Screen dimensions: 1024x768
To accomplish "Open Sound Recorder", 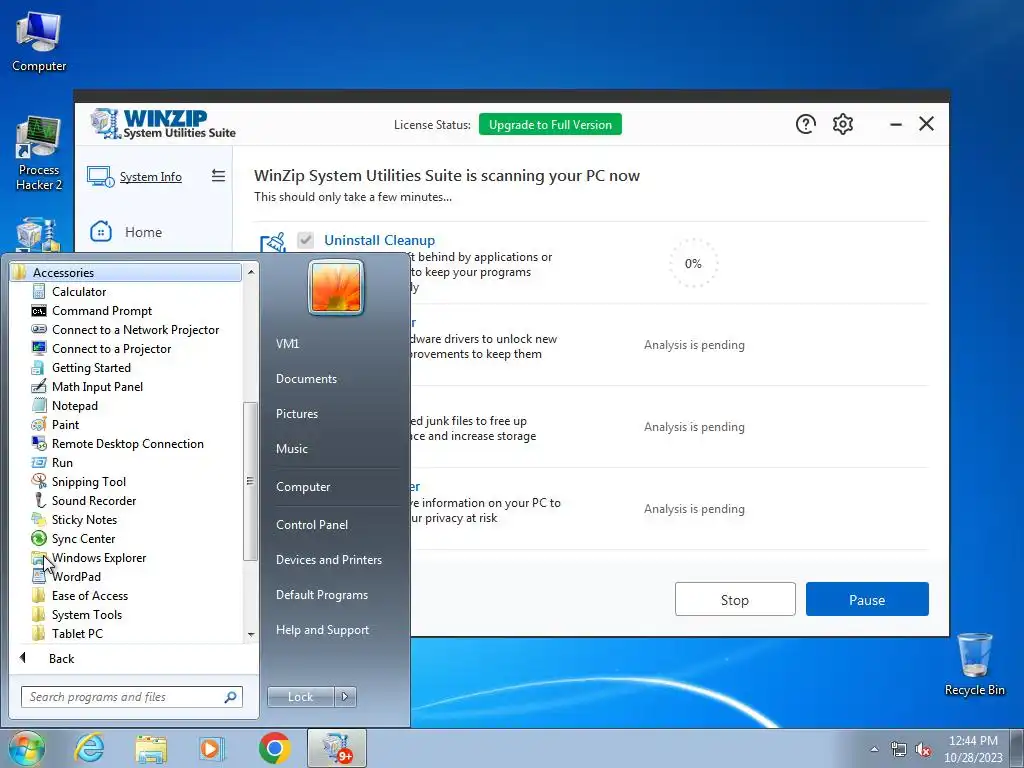I will point(93,500).
